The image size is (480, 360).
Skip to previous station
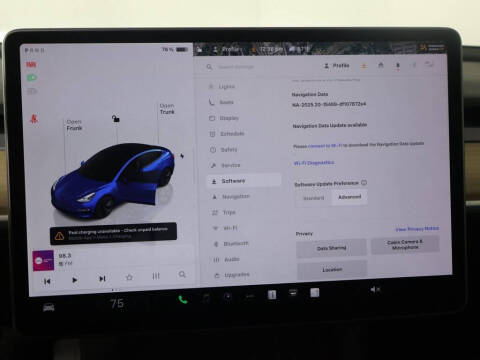coord(47,281)
